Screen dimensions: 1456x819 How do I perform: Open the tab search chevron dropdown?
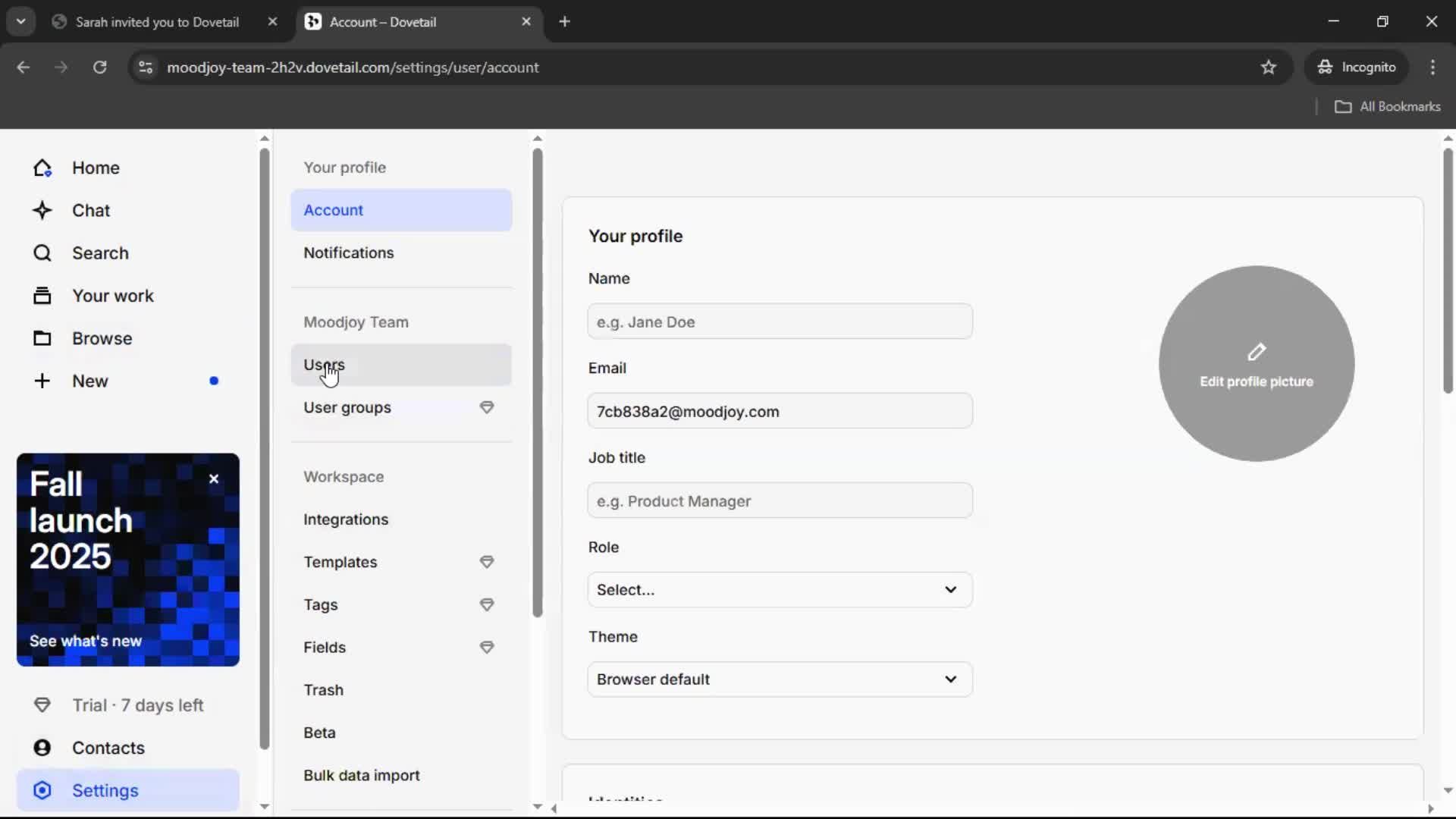[x=21, y=21]
